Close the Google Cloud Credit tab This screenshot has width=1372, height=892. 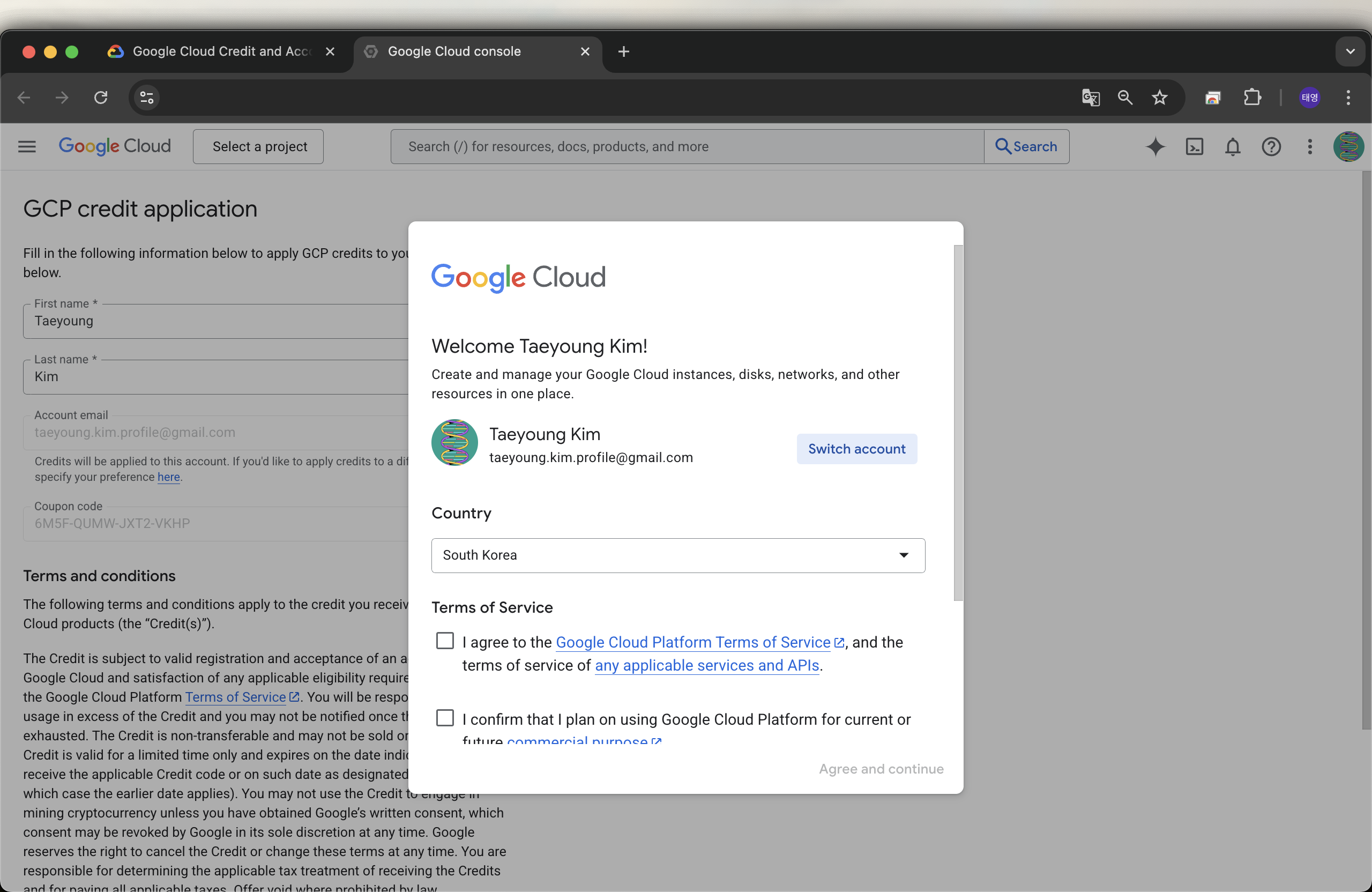[x=330, y=52]
